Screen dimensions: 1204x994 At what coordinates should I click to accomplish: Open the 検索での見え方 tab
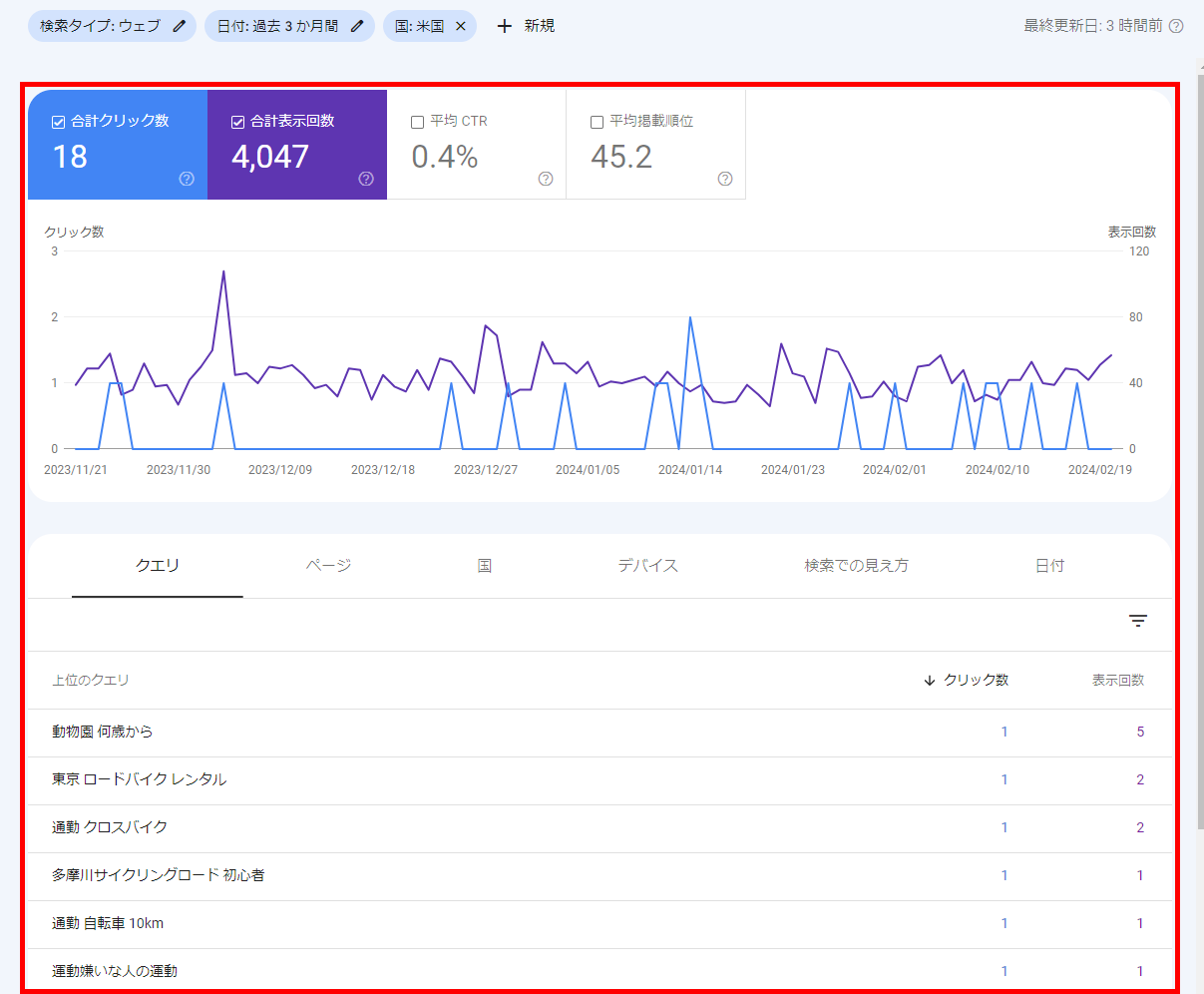(x=856, y=566)
